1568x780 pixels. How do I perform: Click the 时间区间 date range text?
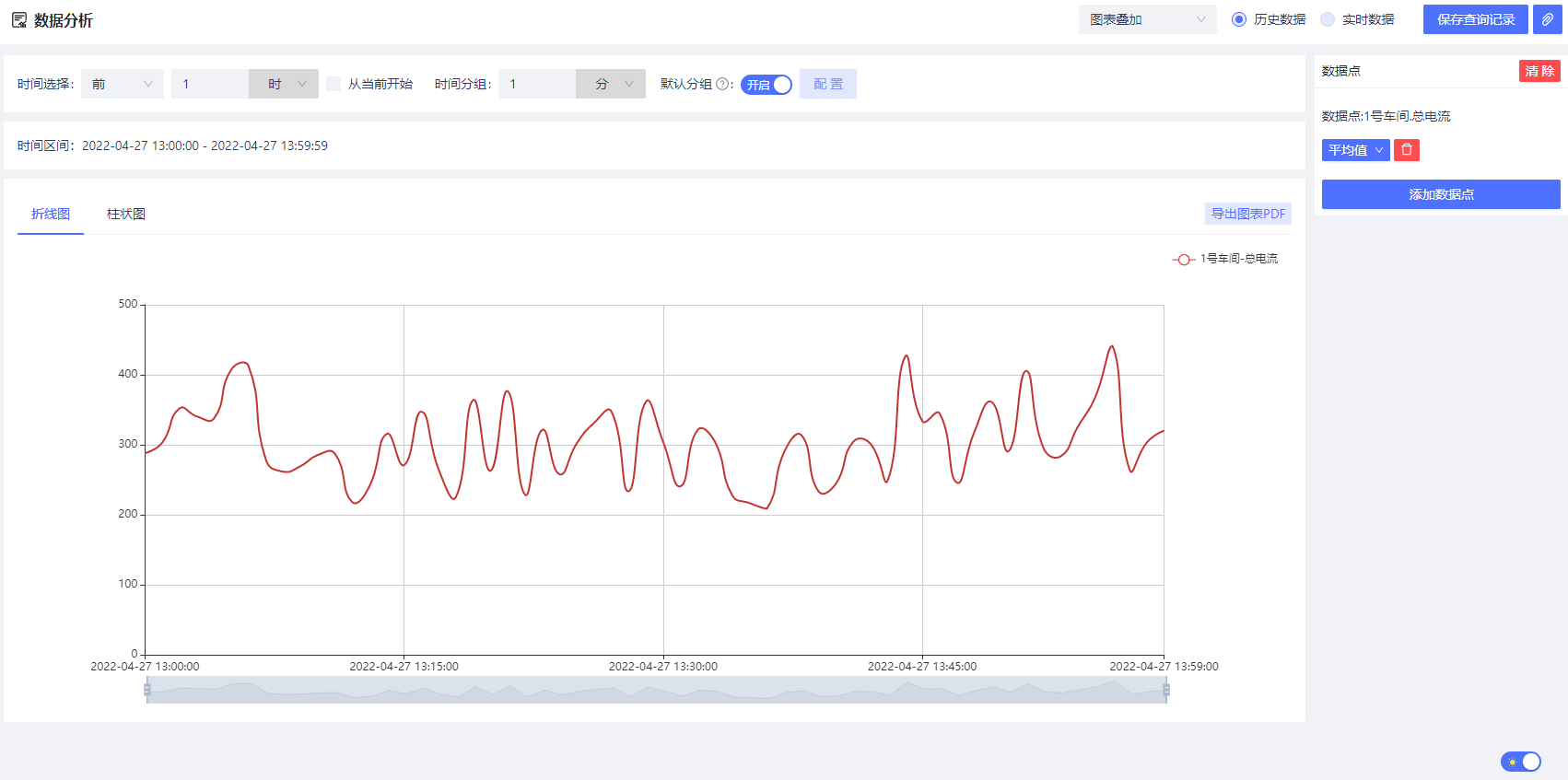point(205,146)
